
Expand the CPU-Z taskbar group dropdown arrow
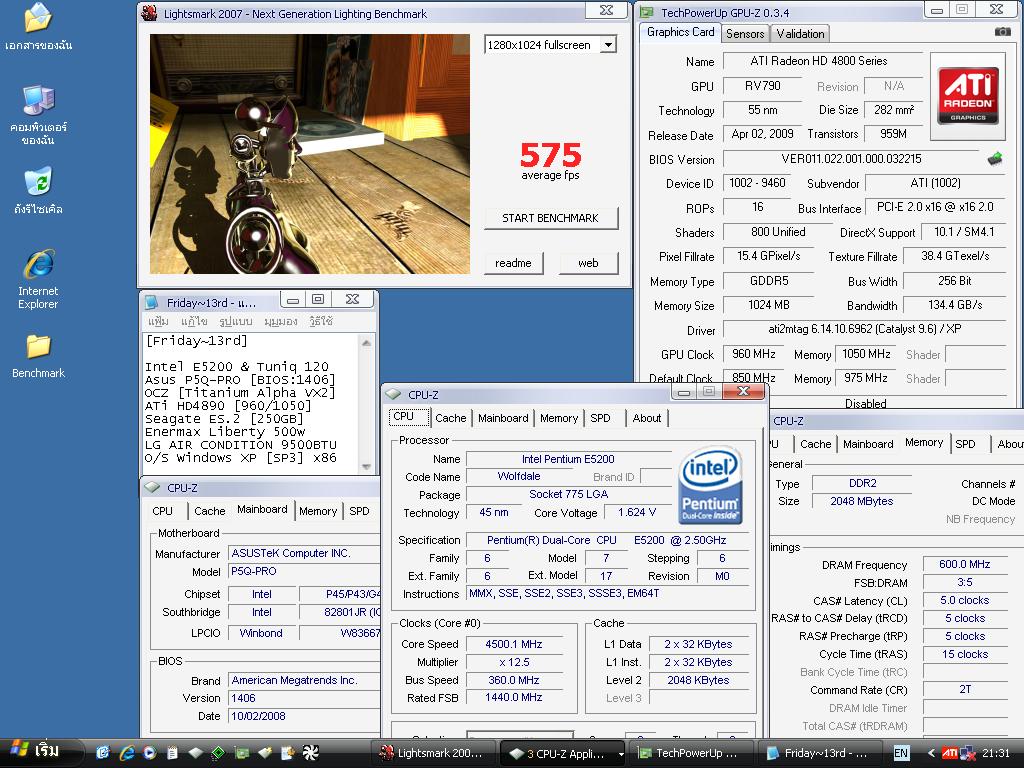point(620,754)
